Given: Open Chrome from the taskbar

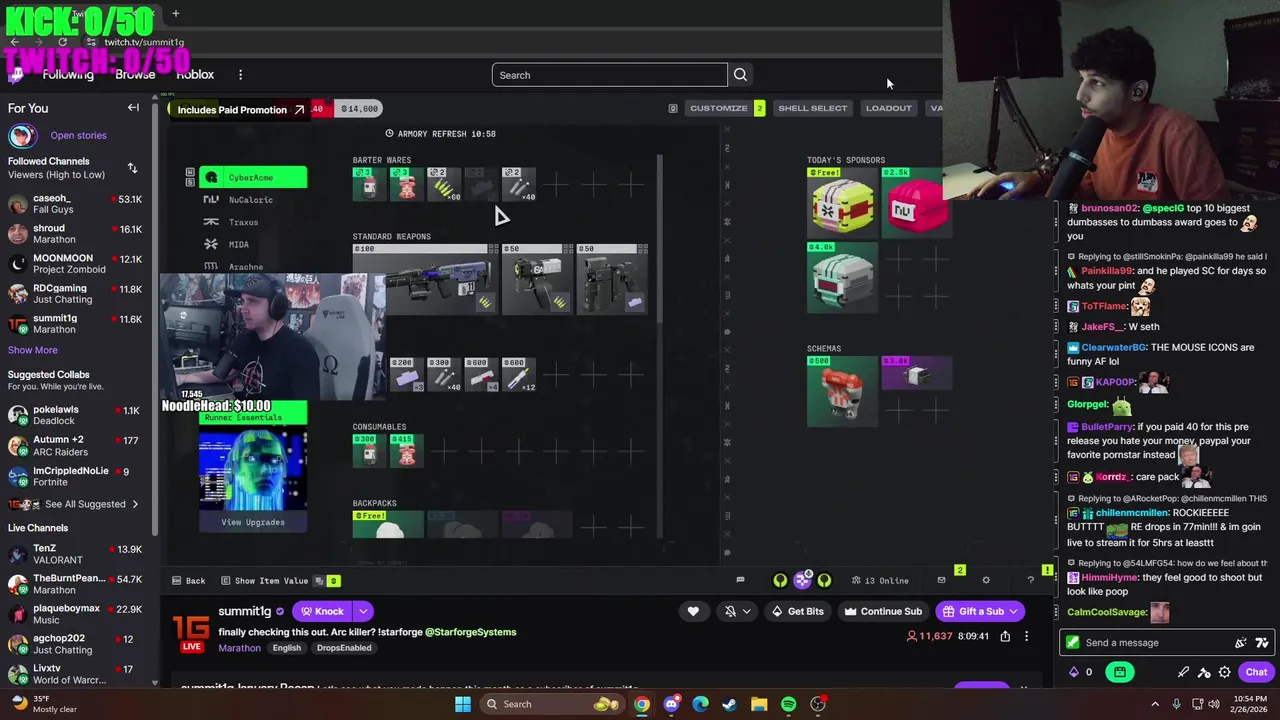Looking at the screenshot, I should 641,704.
